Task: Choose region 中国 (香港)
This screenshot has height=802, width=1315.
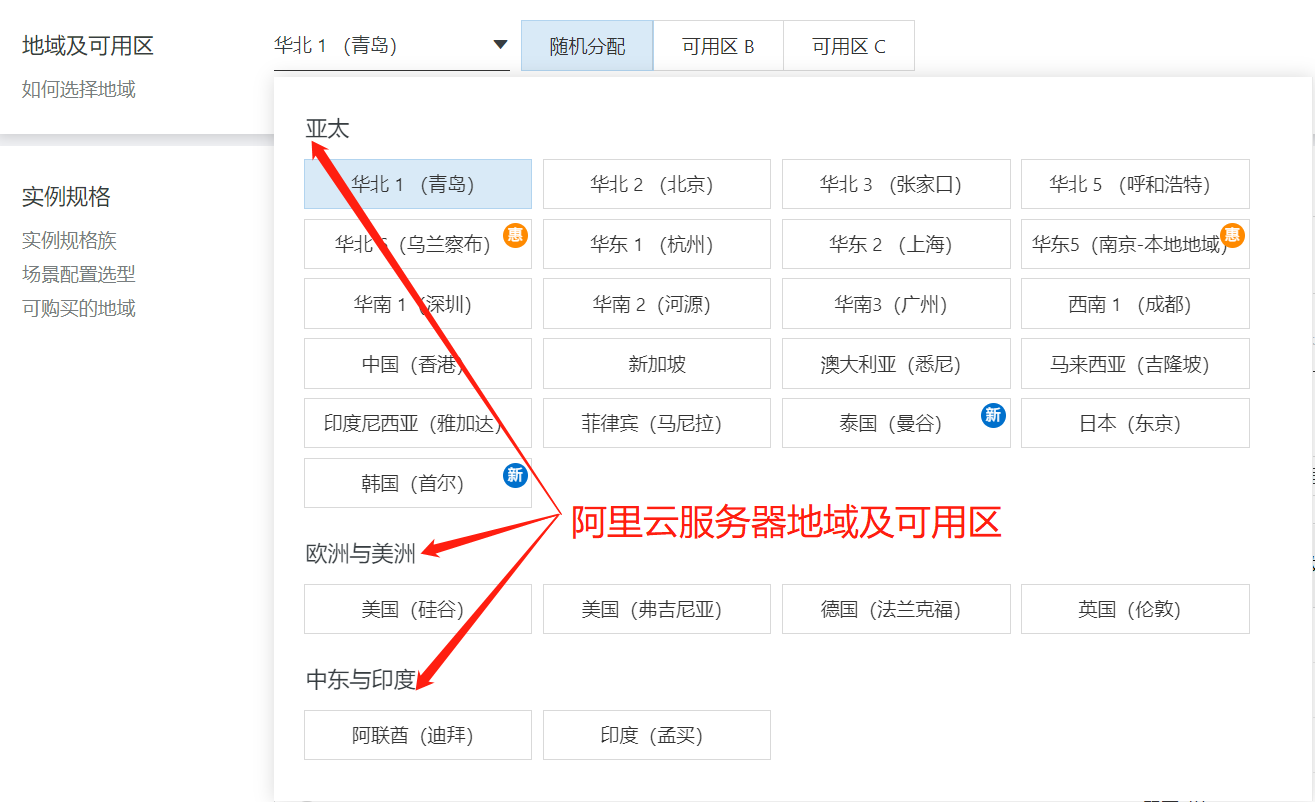Action: pos(418,364)
